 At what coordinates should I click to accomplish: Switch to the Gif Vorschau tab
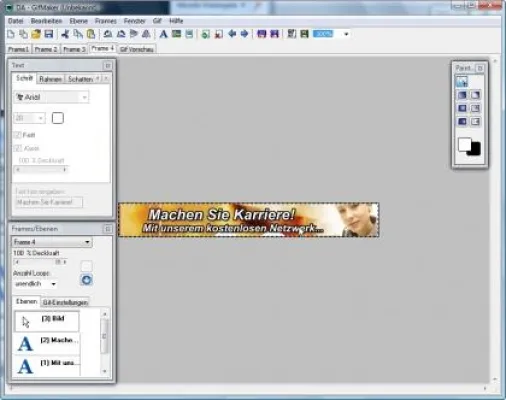pos(137,49)
